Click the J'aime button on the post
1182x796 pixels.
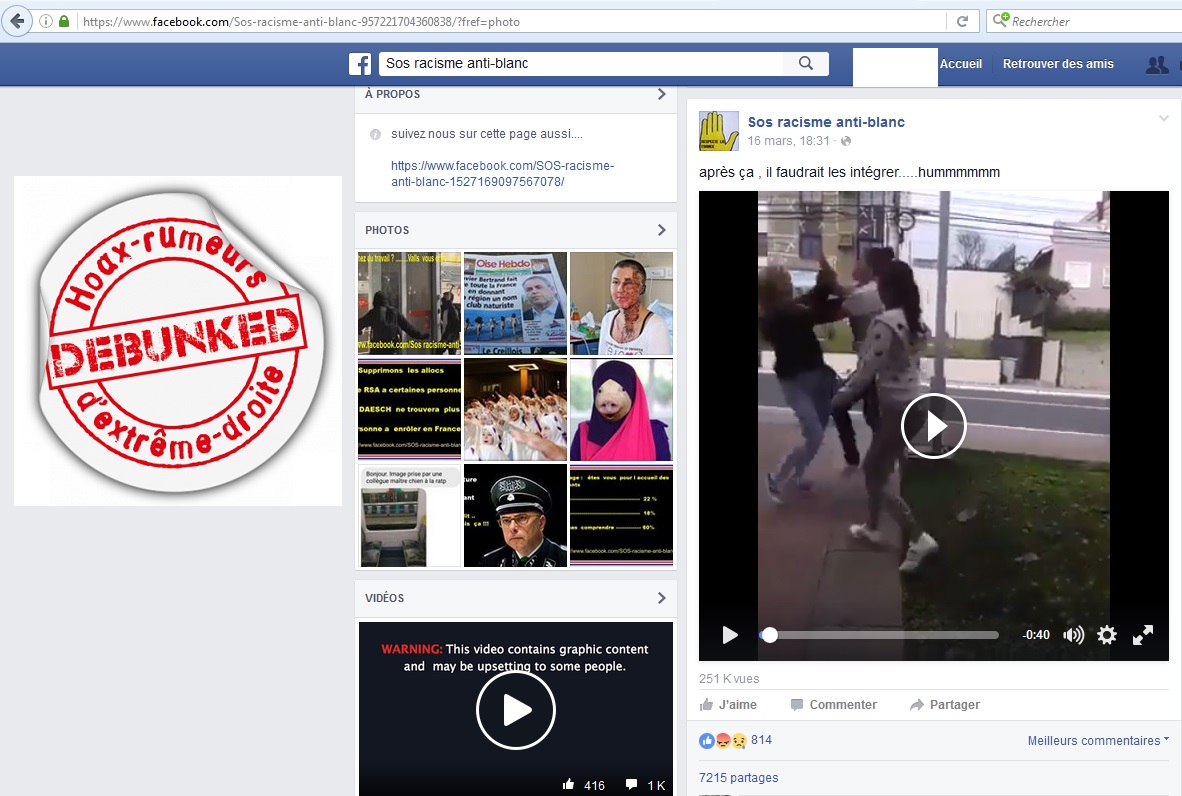tap(728, 705)
